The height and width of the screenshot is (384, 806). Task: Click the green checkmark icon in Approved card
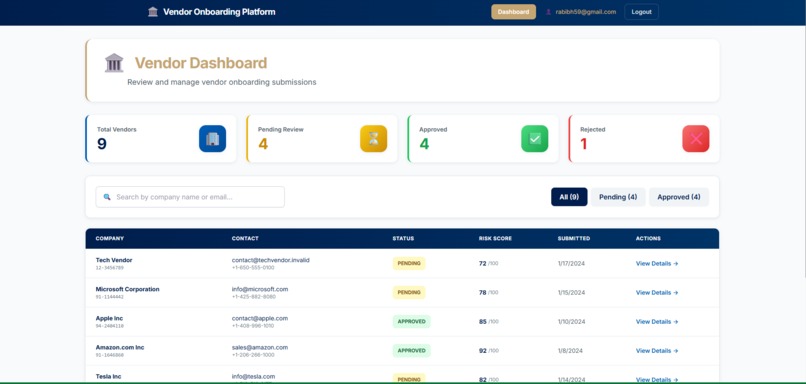535,139
